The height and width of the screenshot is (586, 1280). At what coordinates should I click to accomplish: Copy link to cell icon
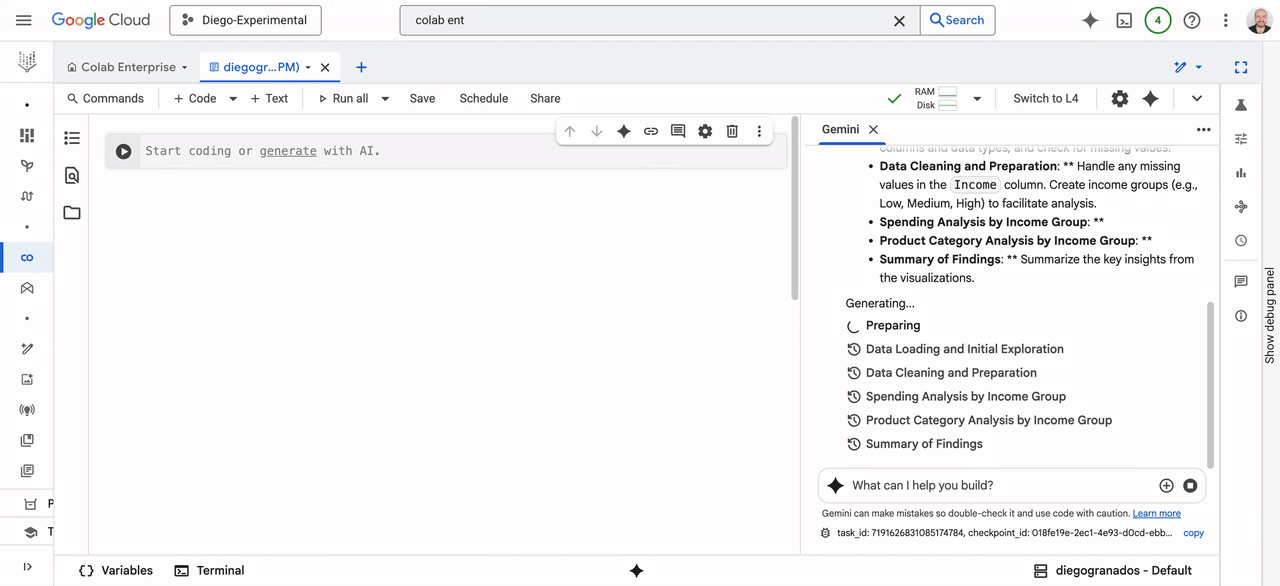click(x=651, y=131)
